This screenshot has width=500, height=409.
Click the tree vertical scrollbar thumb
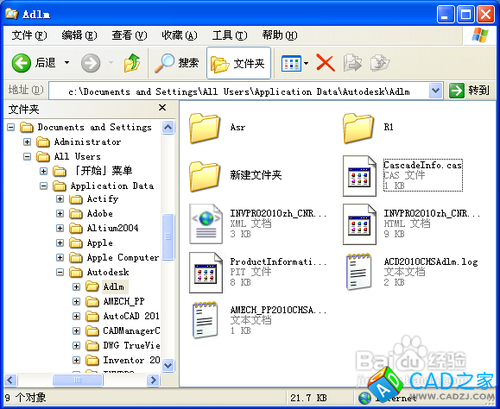pos(168,237)
